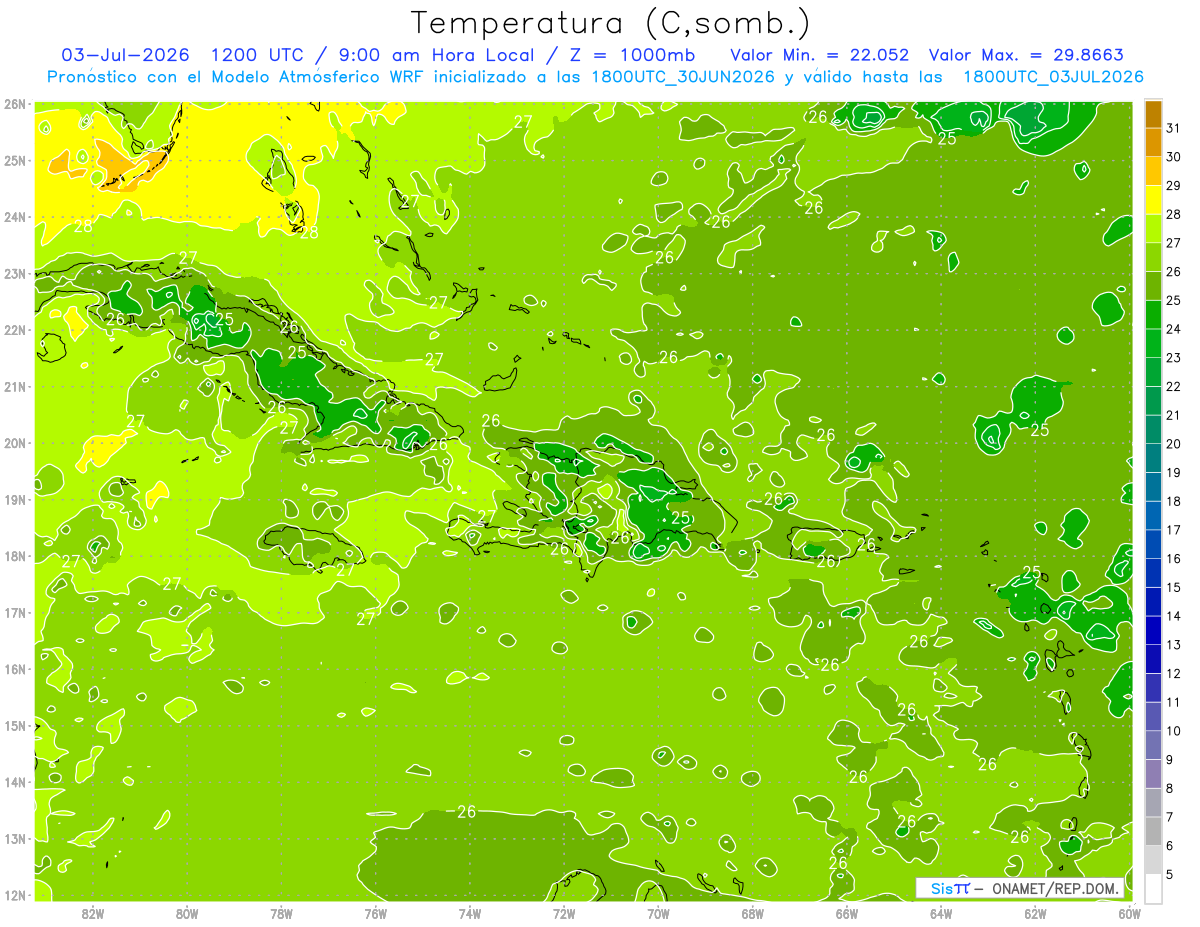
Task: Click the 74W longitude axis label
Action: pos(470,913)
